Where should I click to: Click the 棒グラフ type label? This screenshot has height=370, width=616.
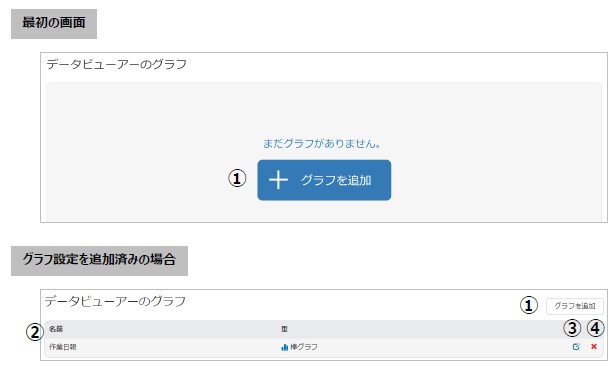point(304,347)
